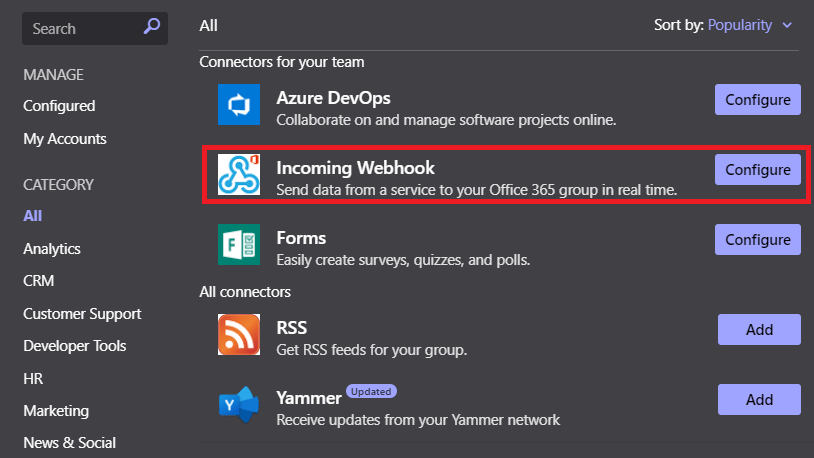The height and width of the screenshot is (458, 814).
Task: Click the Azure DevOps connector icon
Action: click(239, 104)
